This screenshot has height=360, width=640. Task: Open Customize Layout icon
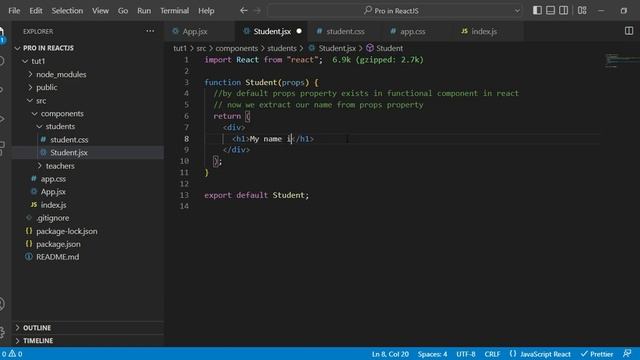coord(582,11)
